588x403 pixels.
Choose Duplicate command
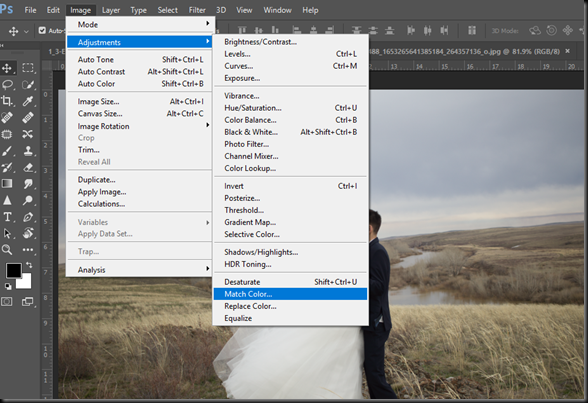[139, 180]
